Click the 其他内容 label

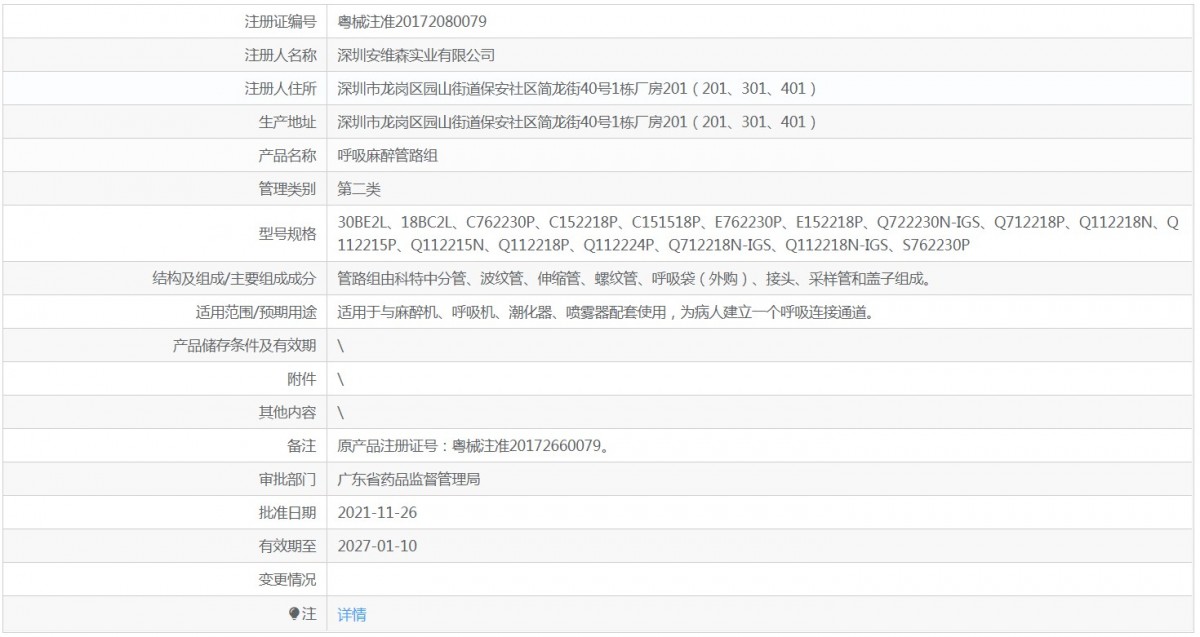click(287, 412)
